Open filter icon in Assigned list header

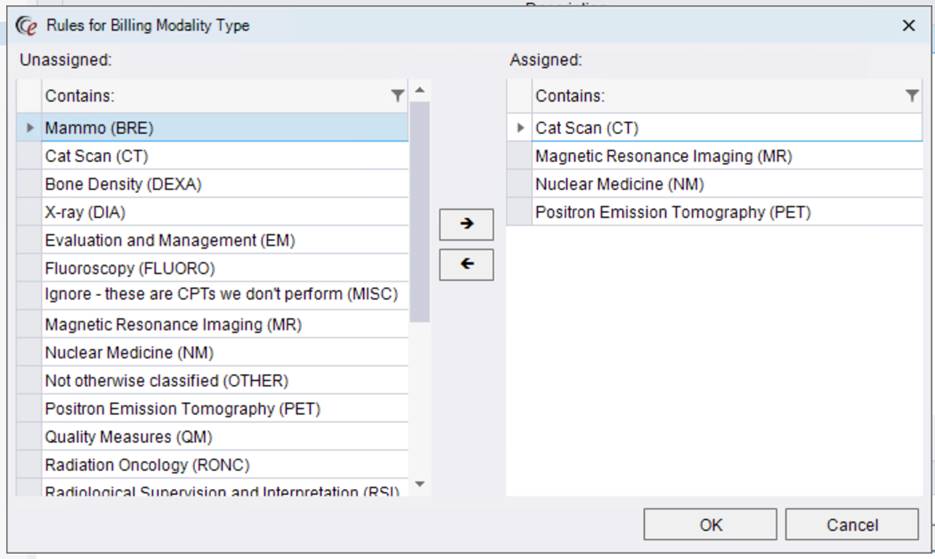(911, 96)
